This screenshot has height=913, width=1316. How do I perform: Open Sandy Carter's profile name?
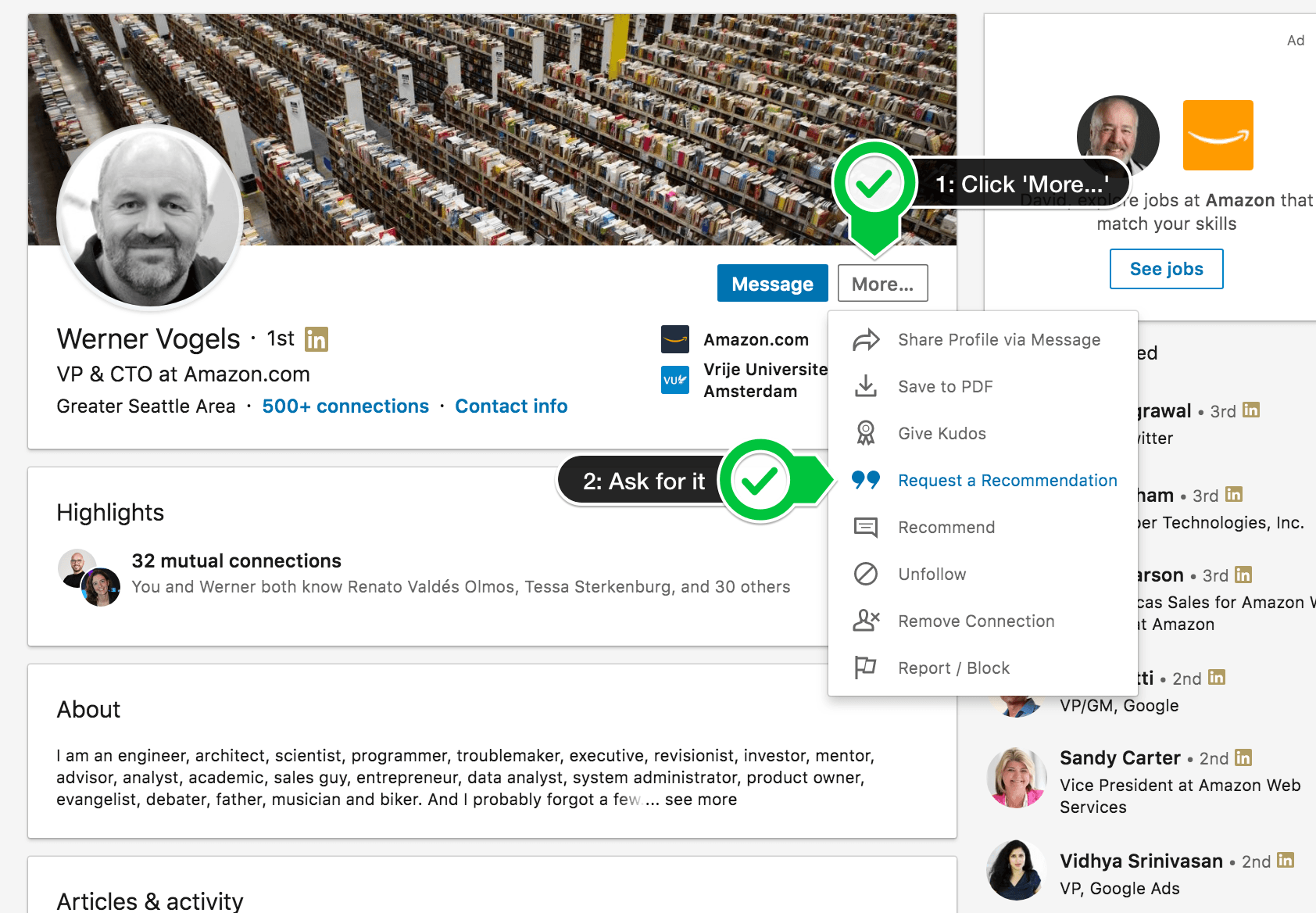tap(1120, 758)
